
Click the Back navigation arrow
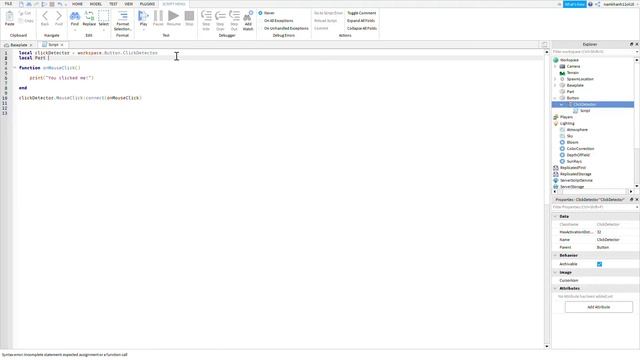point(45,16)
